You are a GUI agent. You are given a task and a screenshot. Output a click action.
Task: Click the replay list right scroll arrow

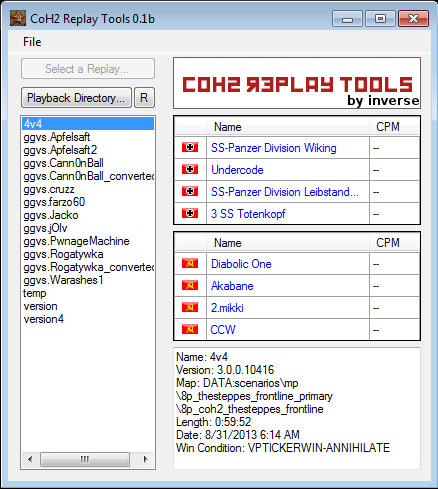pos(145,459)
